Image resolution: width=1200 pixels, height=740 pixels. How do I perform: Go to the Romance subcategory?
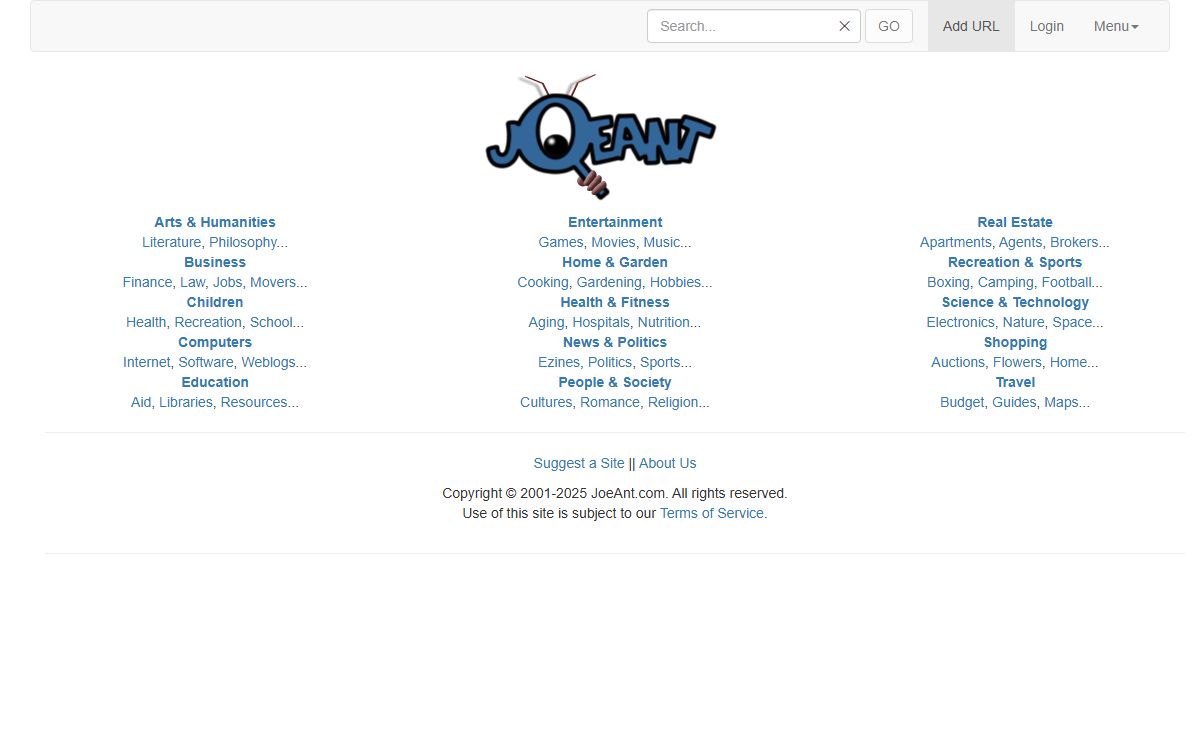[610, 402]
